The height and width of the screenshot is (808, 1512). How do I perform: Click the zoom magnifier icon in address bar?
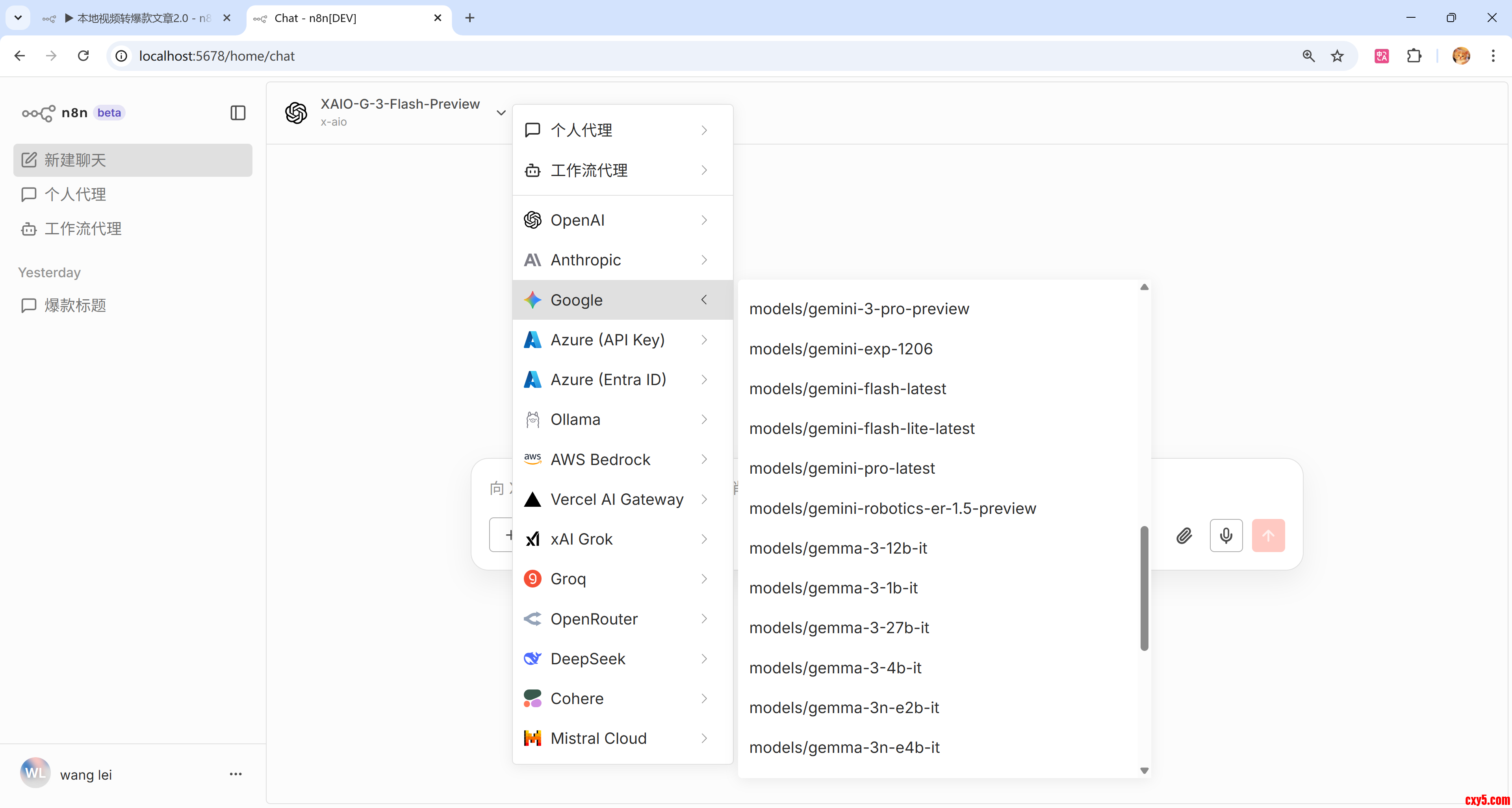(x=1308, y=56)
